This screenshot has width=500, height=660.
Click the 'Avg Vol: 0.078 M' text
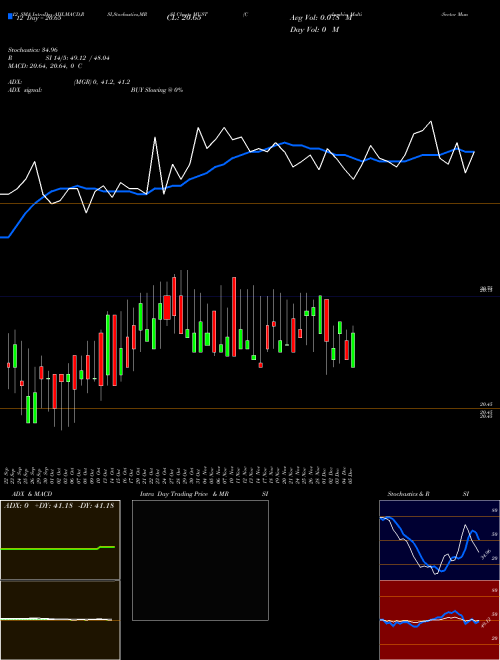click(x=321, y=18)
